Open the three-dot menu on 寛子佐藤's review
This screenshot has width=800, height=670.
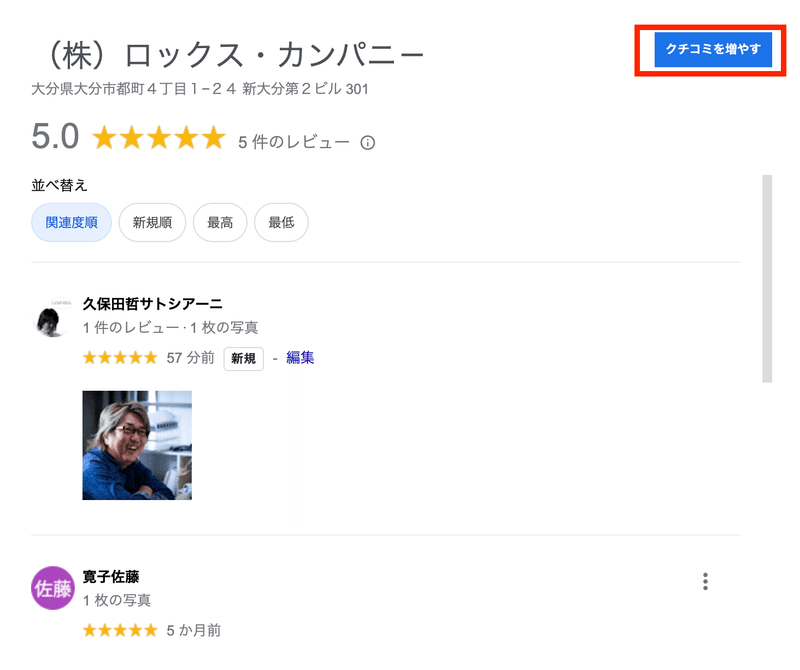click(x=706, y=581)
